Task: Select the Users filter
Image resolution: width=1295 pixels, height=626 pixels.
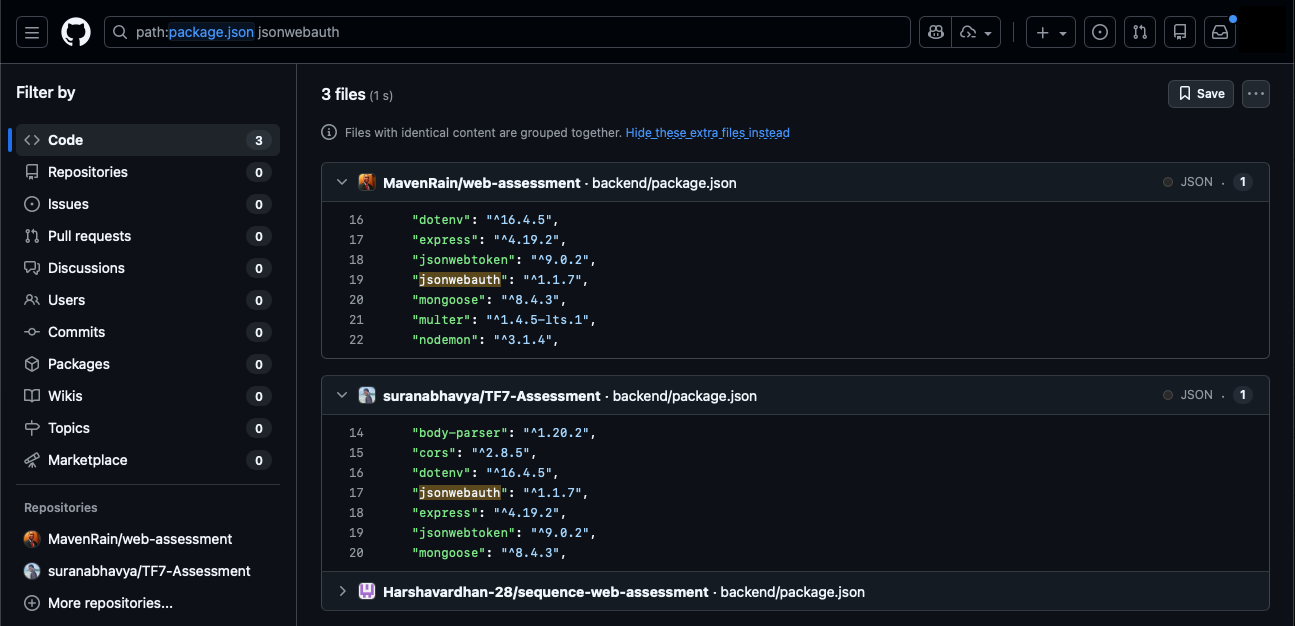Action: point(148,300)
